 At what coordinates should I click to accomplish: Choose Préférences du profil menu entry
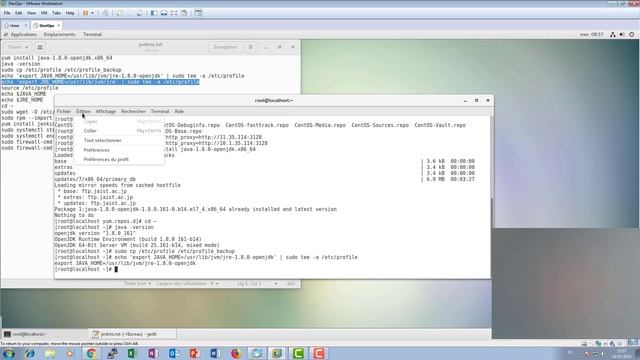120,160
